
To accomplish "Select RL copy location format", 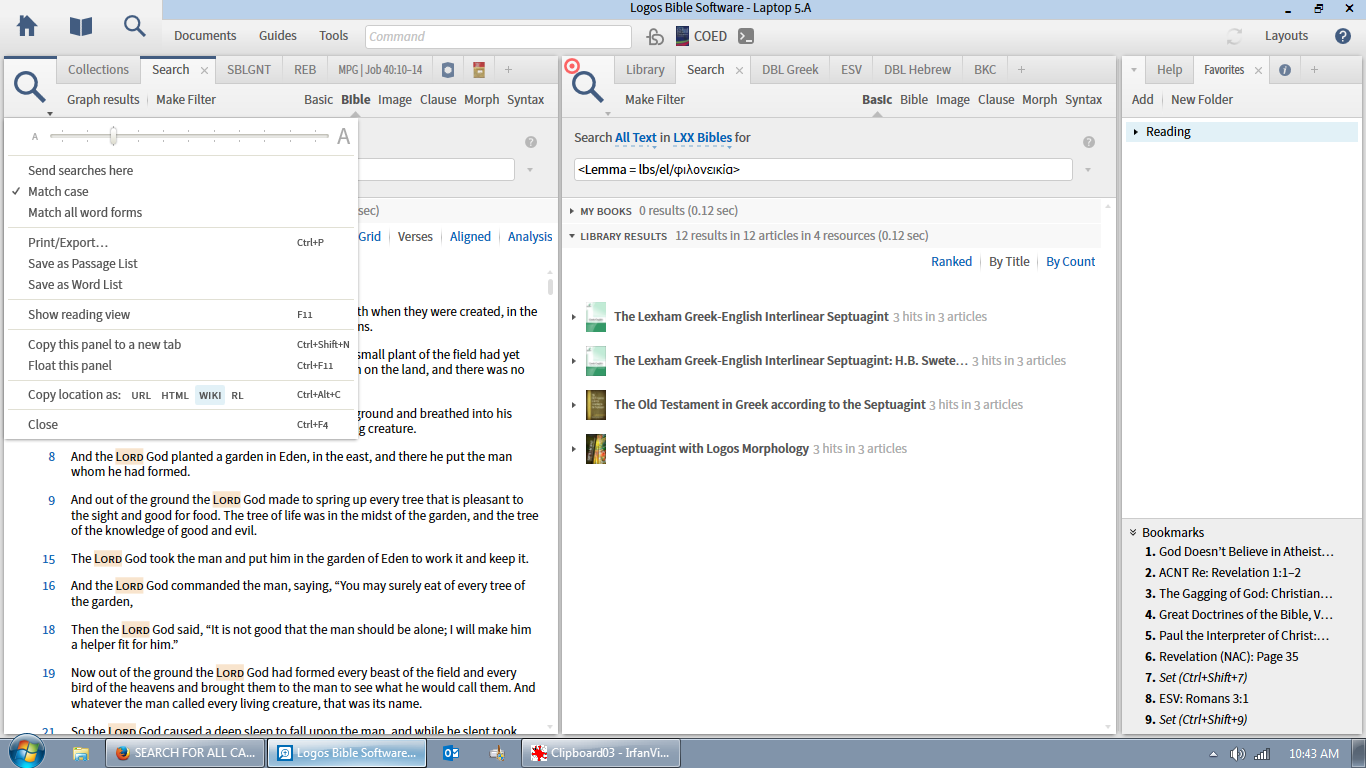I will click(x=237, y=395).
